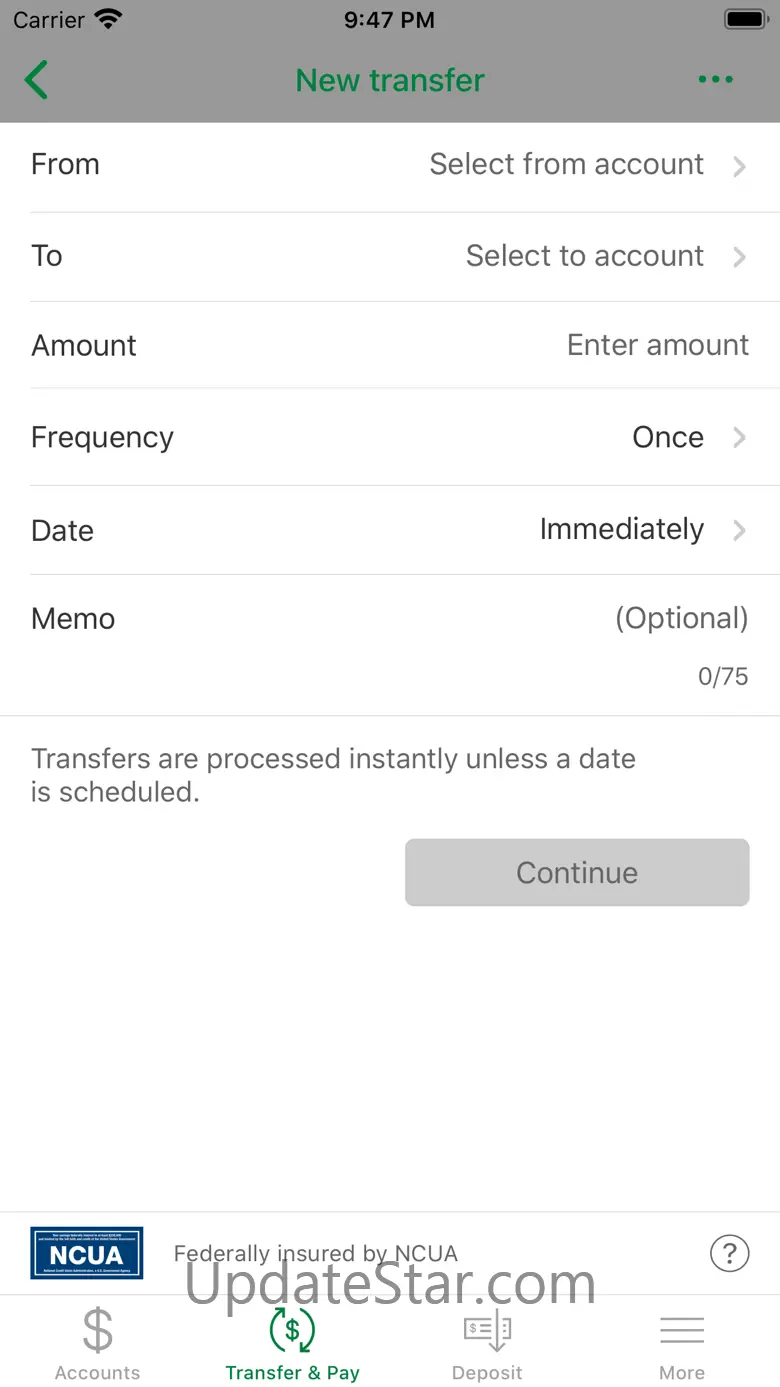The image size is (780, 1387).
Task: Open the Frequency chevron next to Once
Action: [x=739, y=437]
